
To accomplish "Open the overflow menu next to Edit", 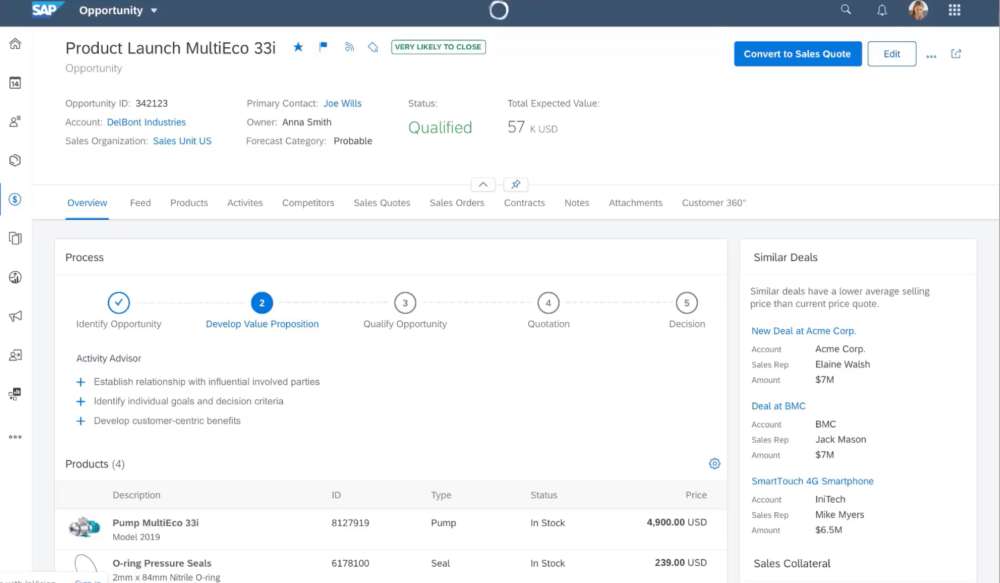I will click(x=931, y=55).
